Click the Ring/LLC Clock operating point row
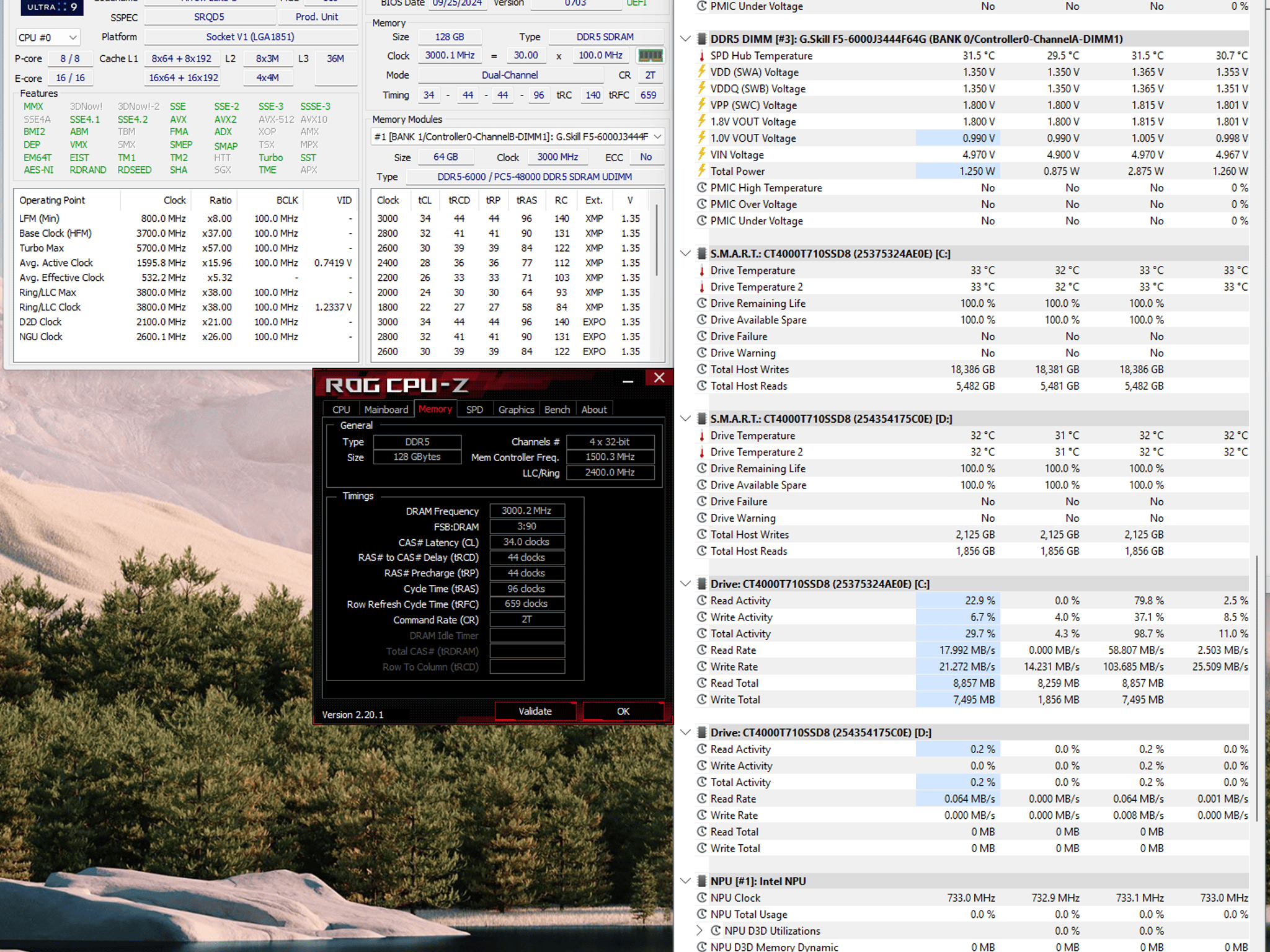This screenshot has width=1270, height=952. [x=185, y=307]
